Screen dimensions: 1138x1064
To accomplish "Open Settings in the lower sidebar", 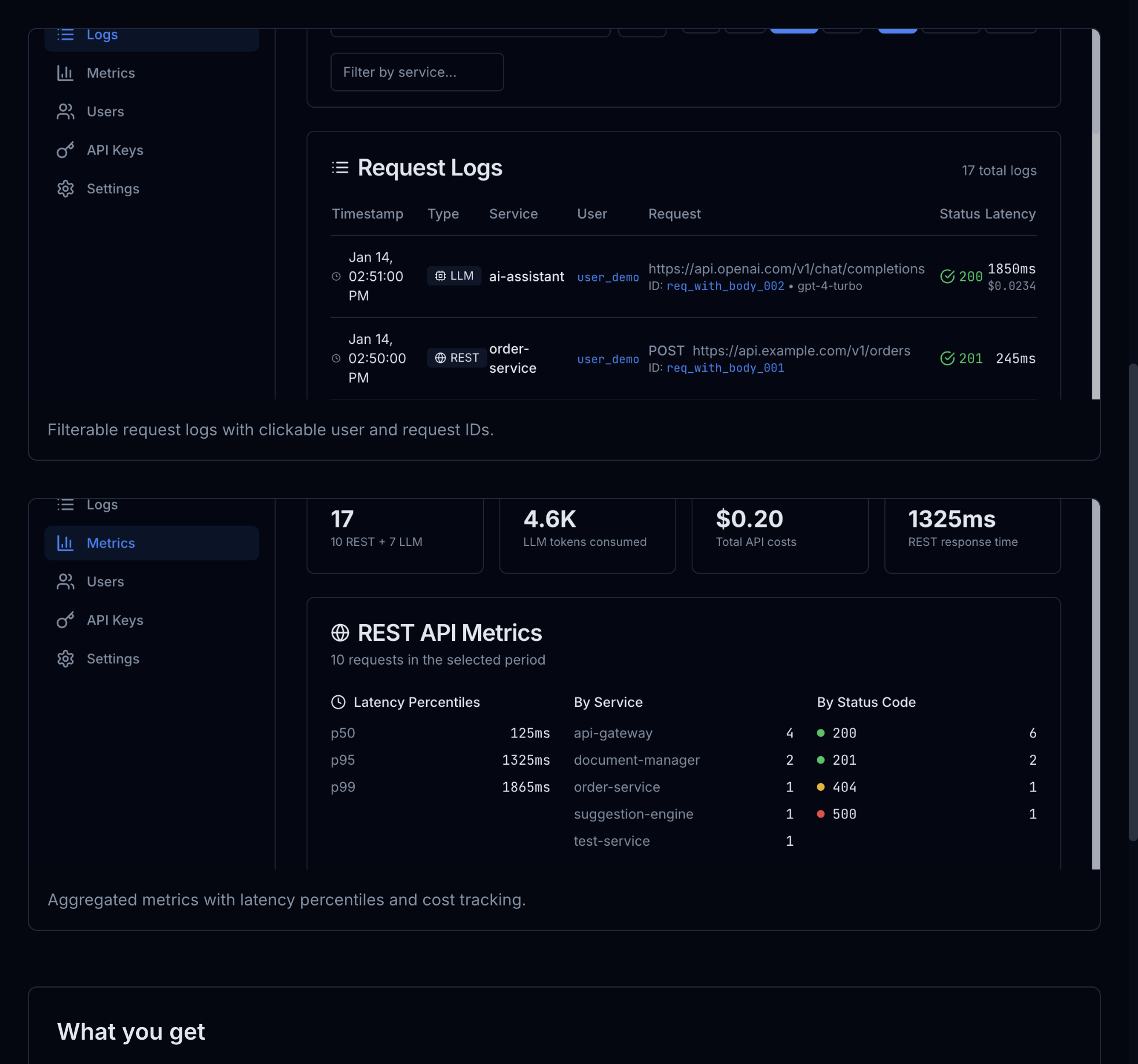I will [152, 659].
